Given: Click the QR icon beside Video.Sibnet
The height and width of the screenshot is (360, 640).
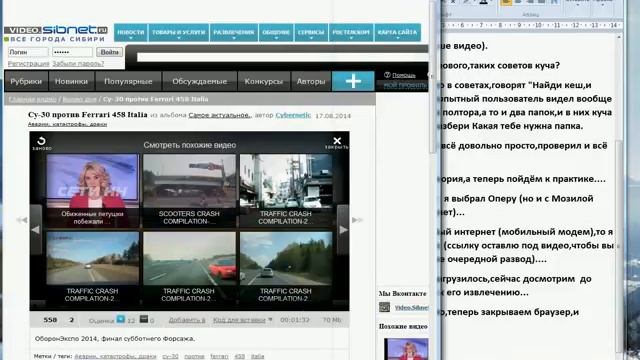Looking at the screenshot, I should pos(384,307).
